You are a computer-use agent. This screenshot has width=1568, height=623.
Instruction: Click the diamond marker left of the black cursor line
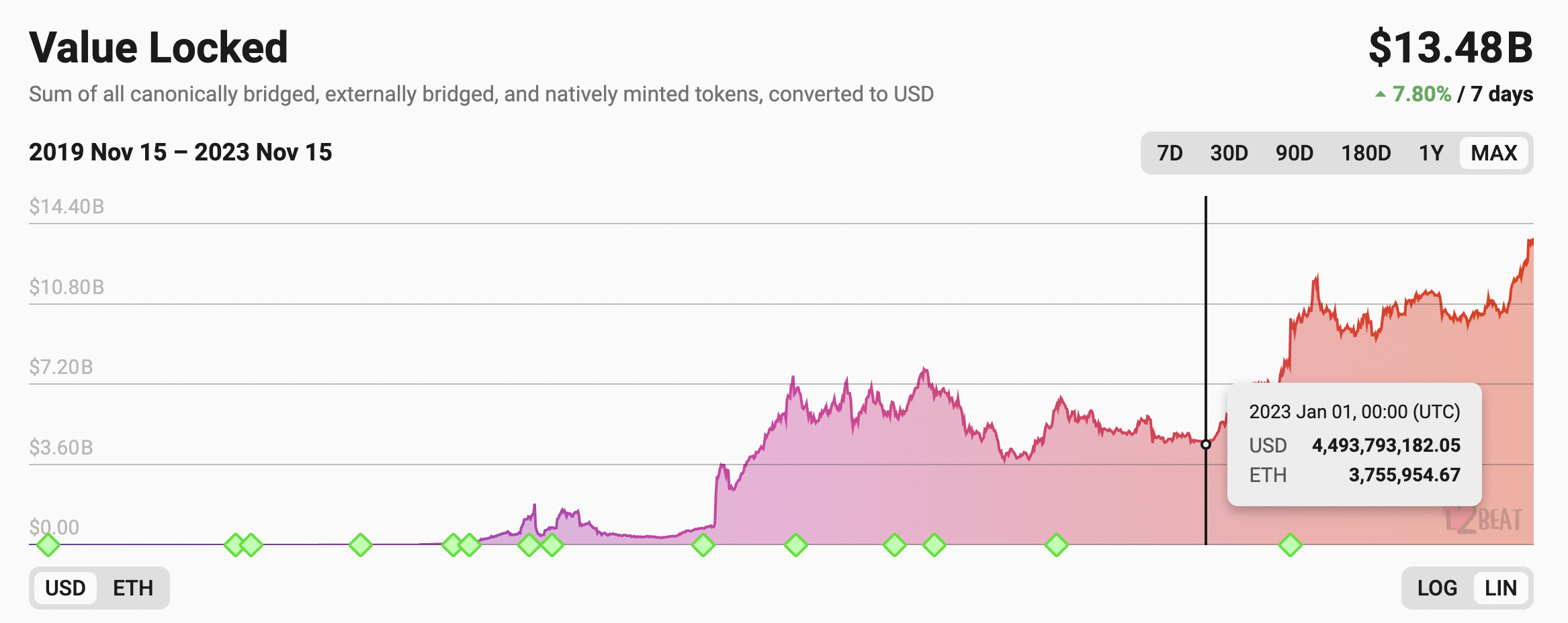(1057, 544)
